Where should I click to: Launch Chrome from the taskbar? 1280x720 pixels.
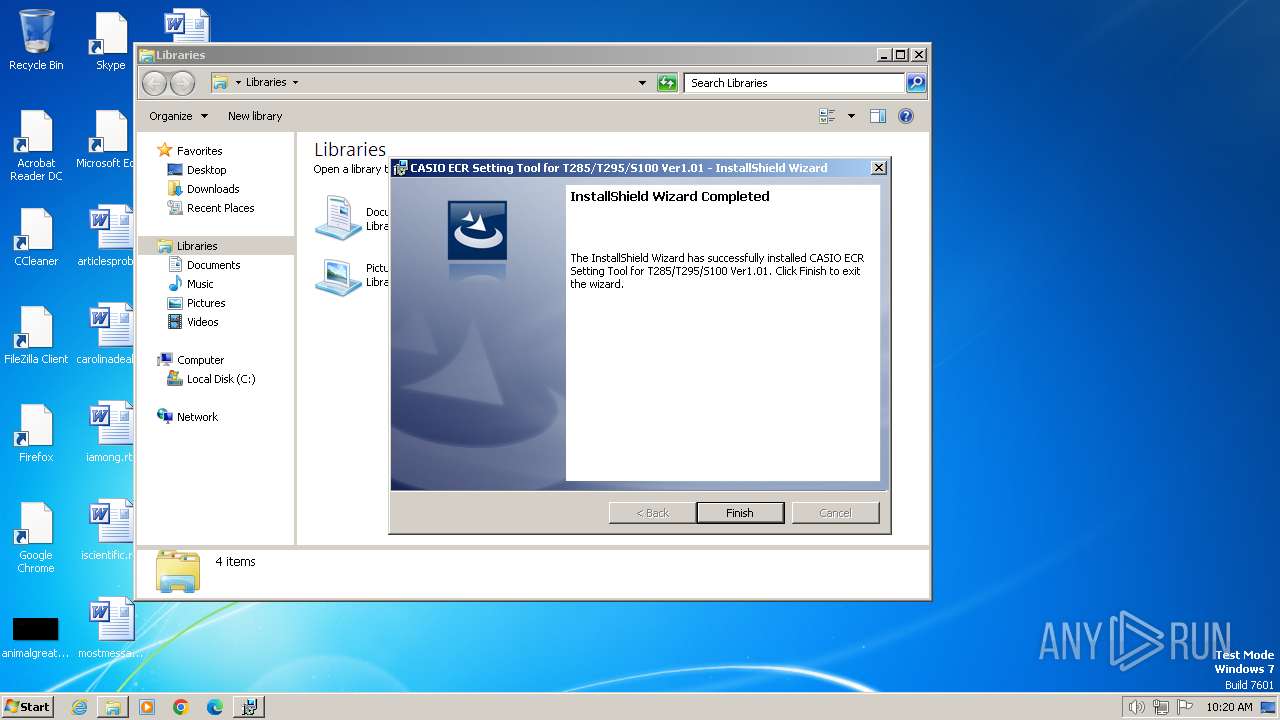pyautogui.click(x=181, y=707)
